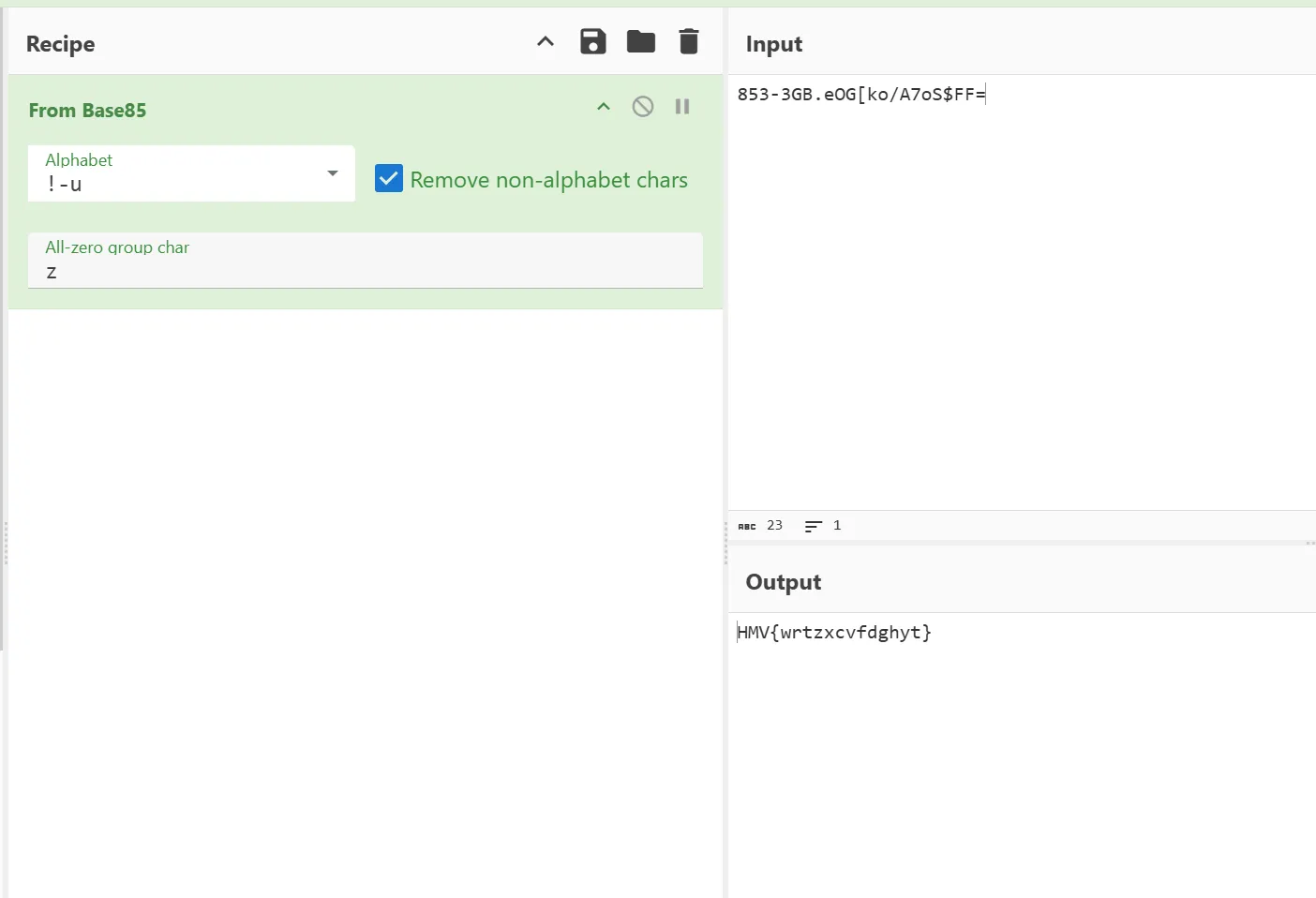
Task: Click the input character count icon
Action: [x=747, y=526]
